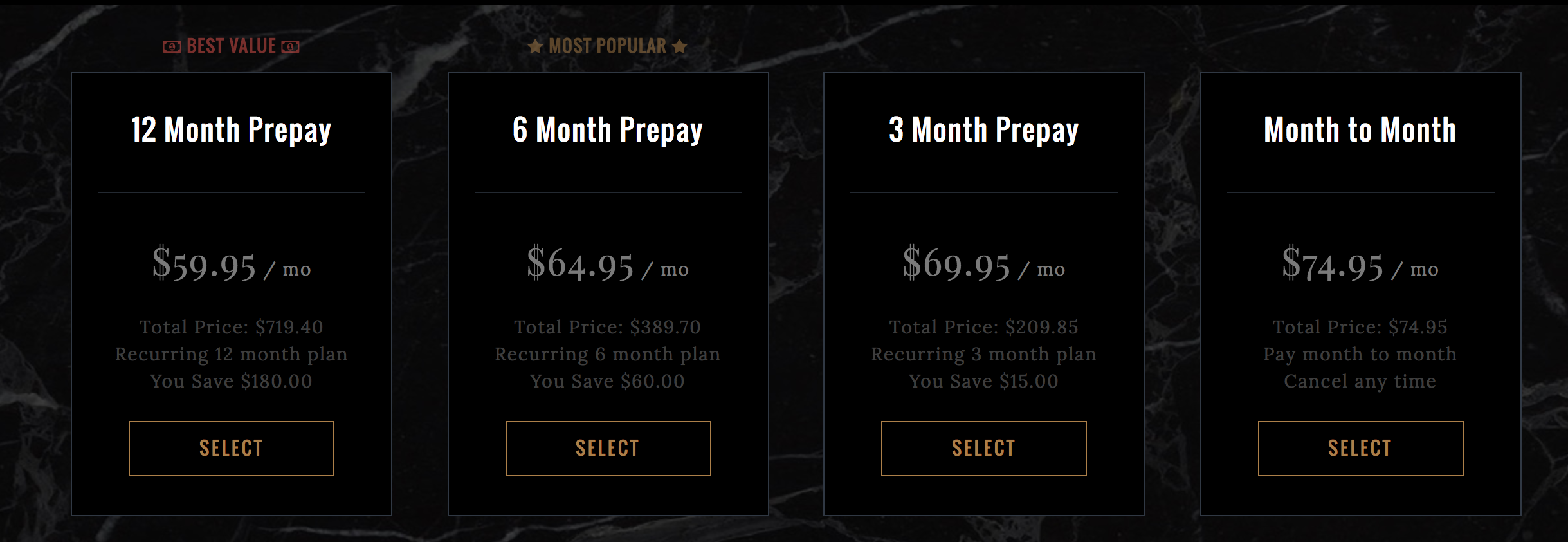Click the money icon right of BEST VALUE
Viewport: 1568px width, 542px height.
click(290, 47)
